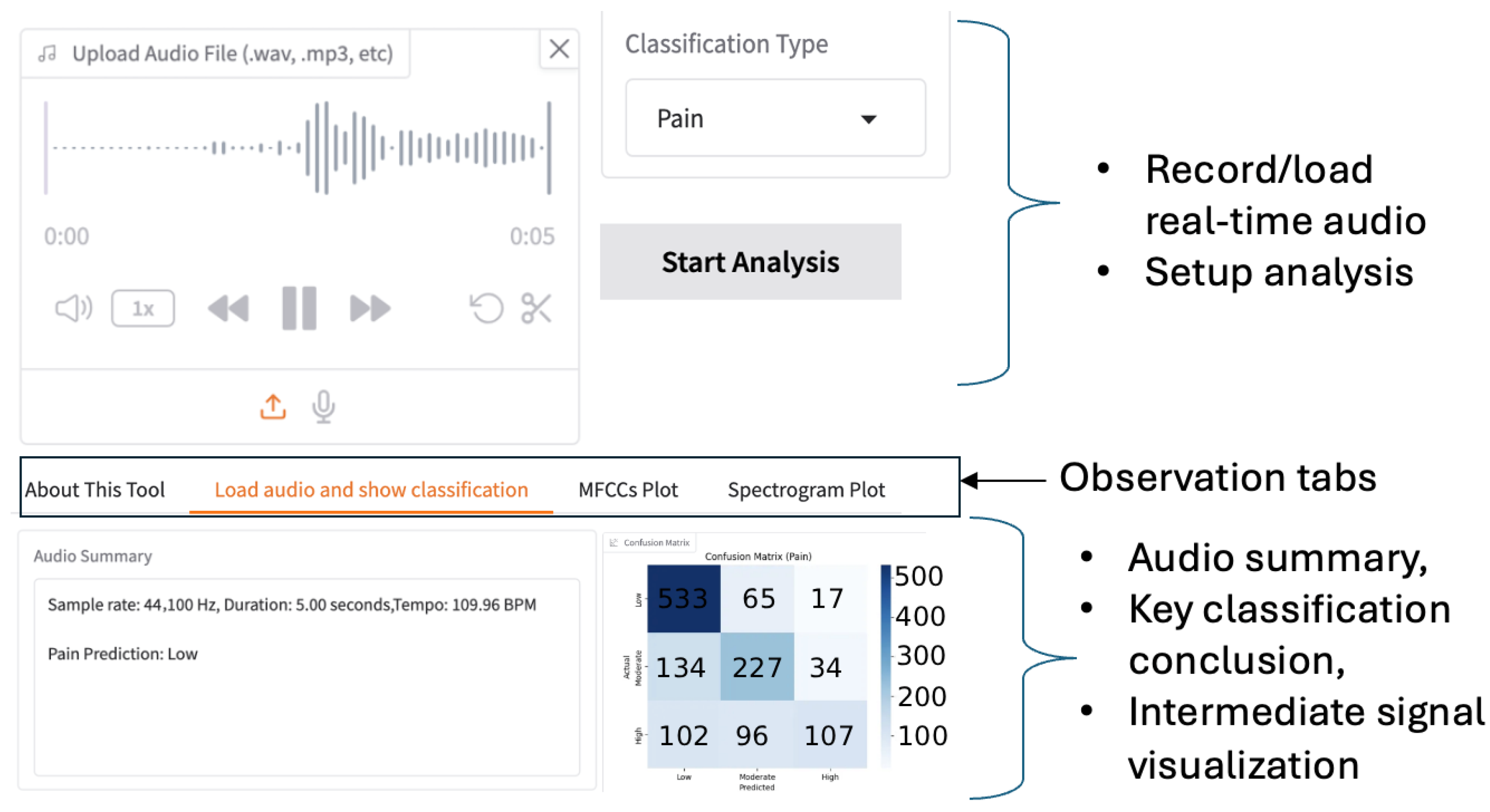Switch to the About This Tool tab
The width and height of the screenshot is (1490, 812).
coord(95,490)
